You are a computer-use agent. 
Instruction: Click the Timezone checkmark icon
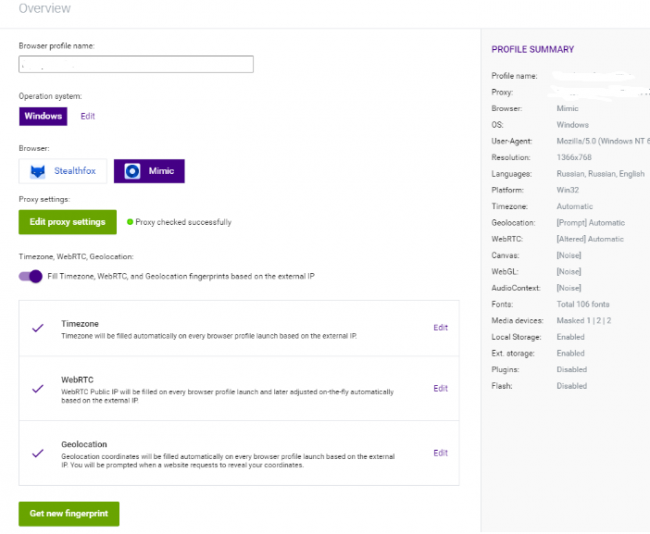tap(38, 327)
